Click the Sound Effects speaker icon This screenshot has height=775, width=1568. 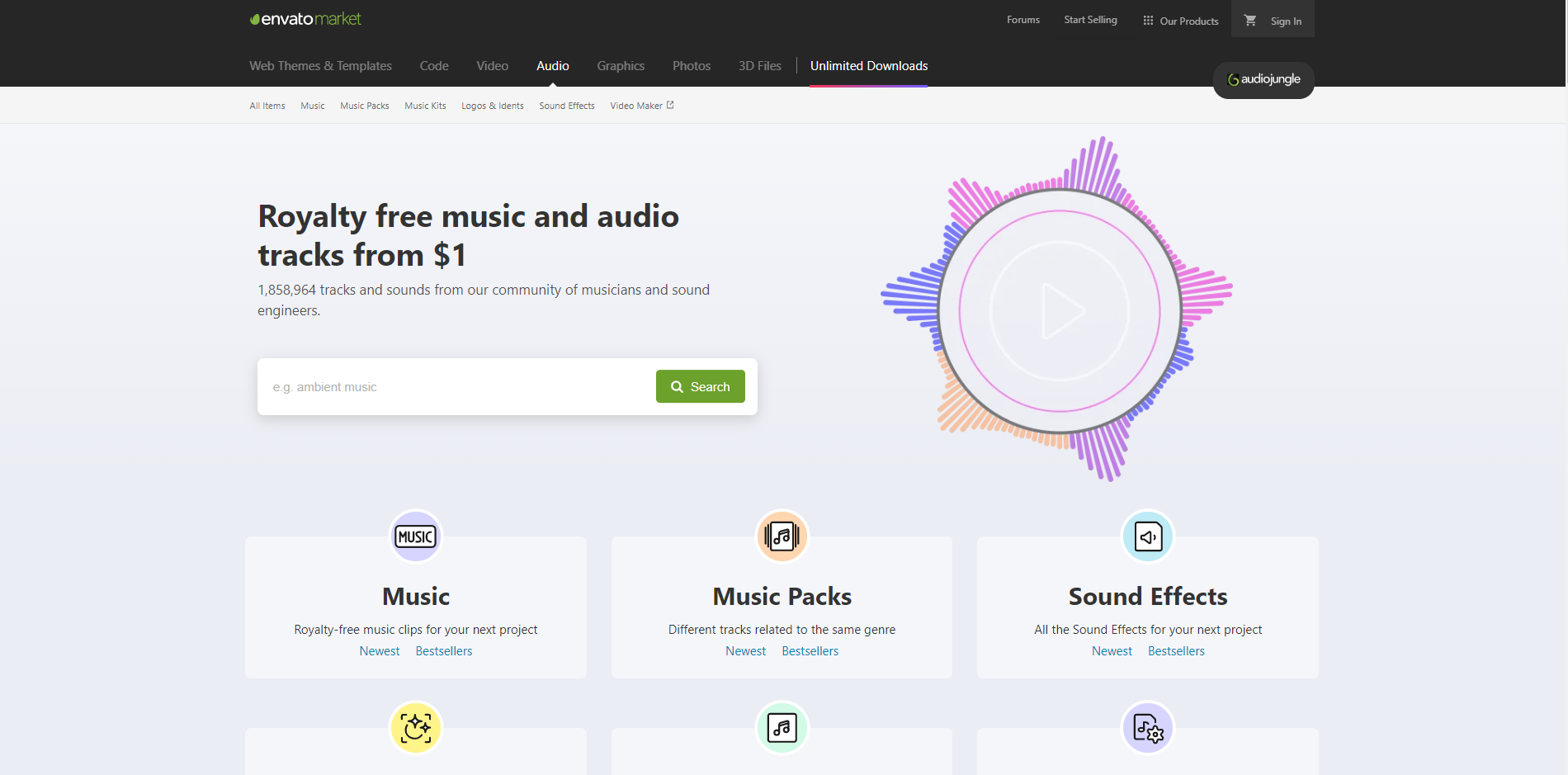tap(1148, 536)
